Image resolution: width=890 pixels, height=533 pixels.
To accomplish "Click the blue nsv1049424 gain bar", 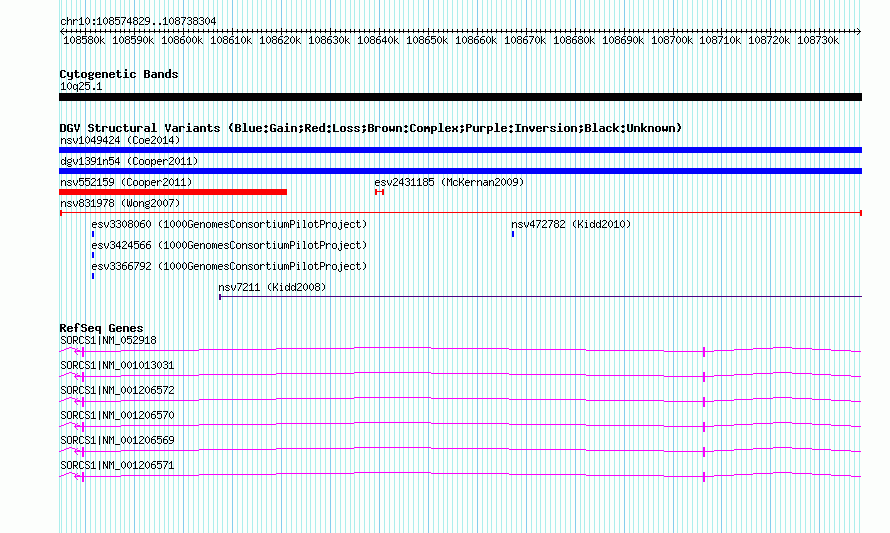I will [x=460, y=150].
